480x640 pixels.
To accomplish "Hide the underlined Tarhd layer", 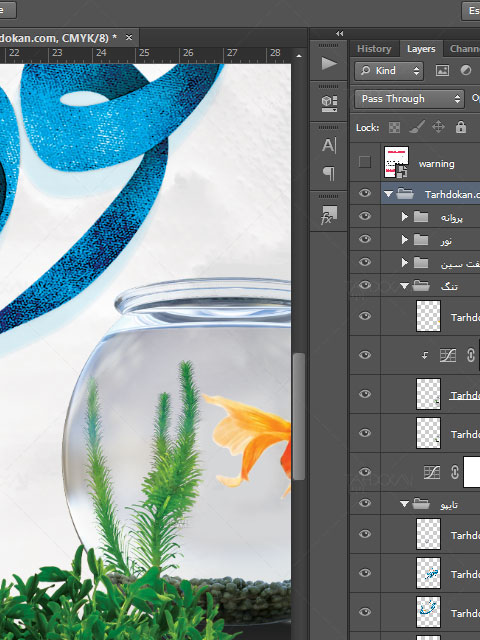I will click(x=365, y=394).
